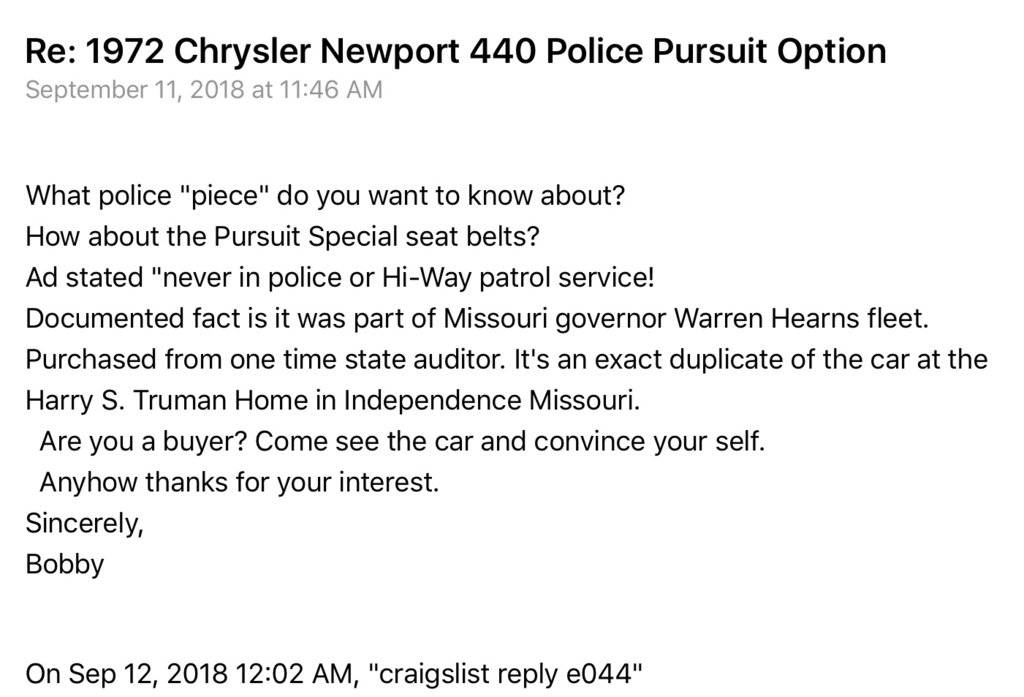Click the signature name "Bobby"
1024x697 pixels.
tap(65, 564)
